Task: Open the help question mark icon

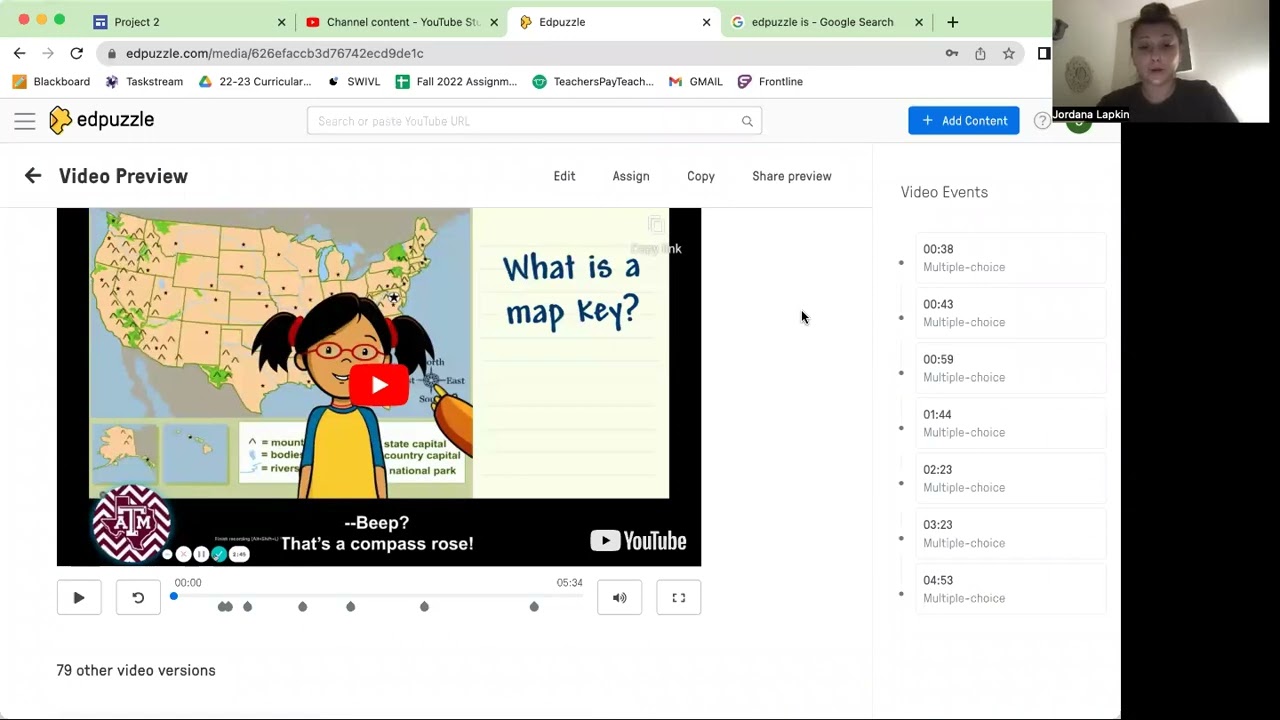Action: click(1042, 120)
